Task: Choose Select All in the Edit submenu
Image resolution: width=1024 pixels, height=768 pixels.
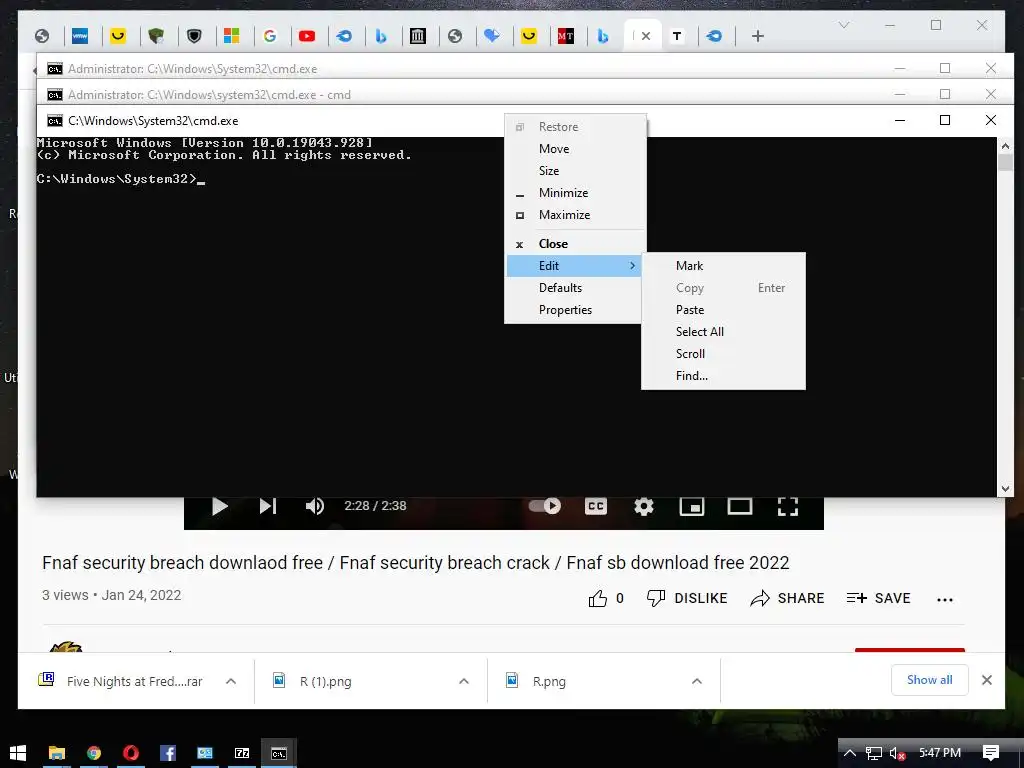Action: point(723,332)
